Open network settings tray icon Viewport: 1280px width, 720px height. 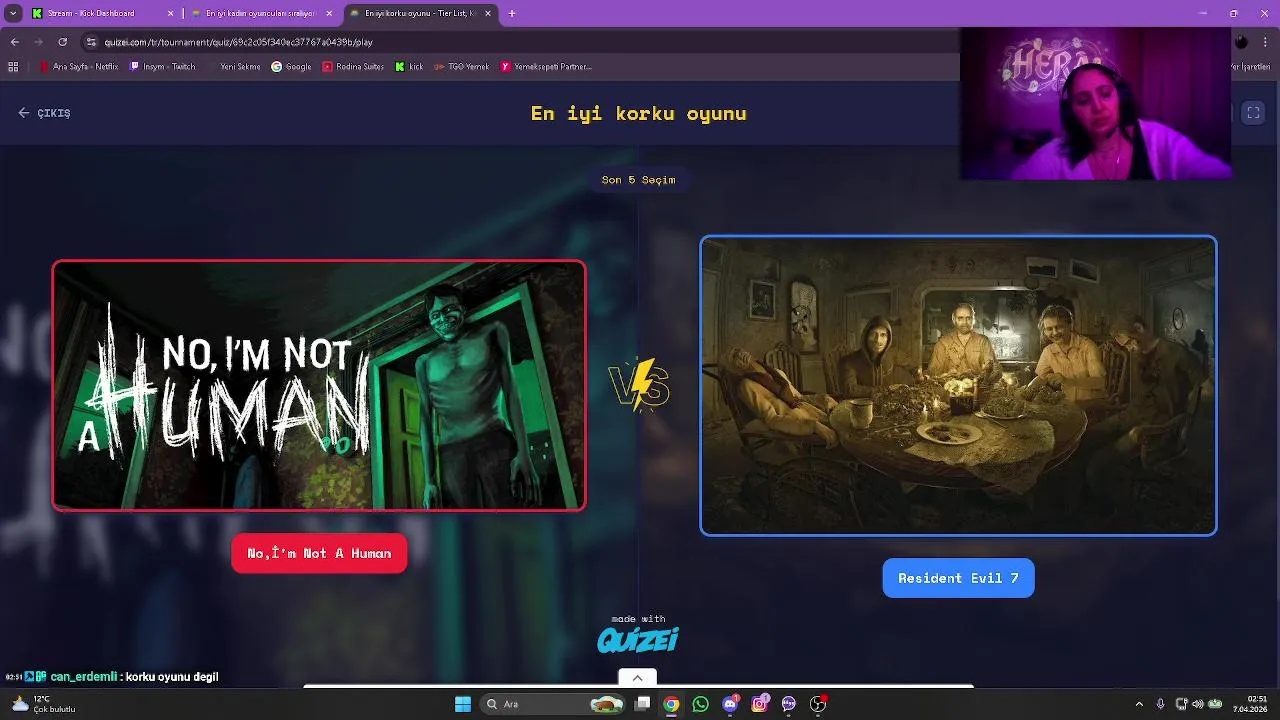1182,704
